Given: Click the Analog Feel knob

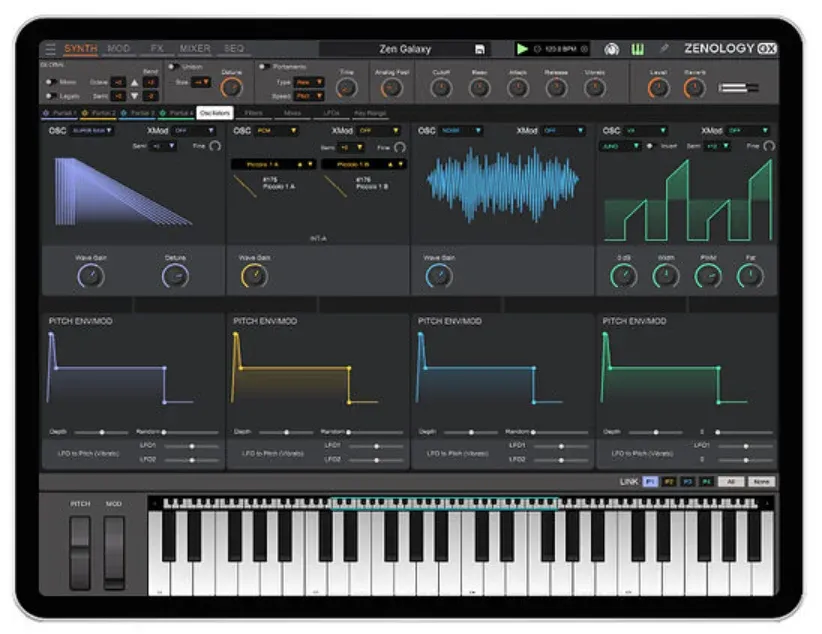Looking at the screenshot, I should (392, 88).
